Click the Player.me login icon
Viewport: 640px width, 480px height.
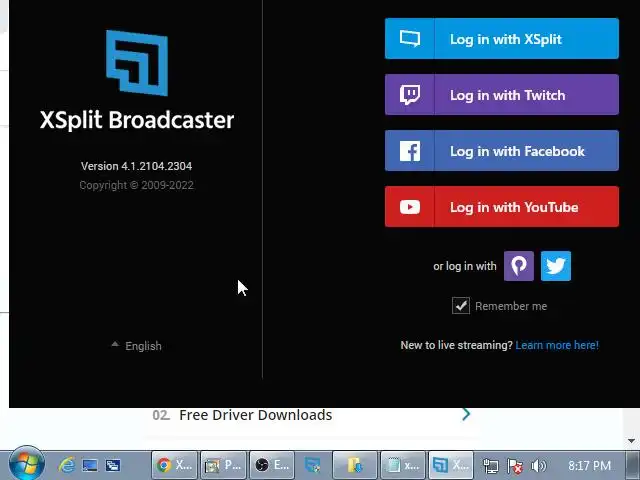coord(519,266)
